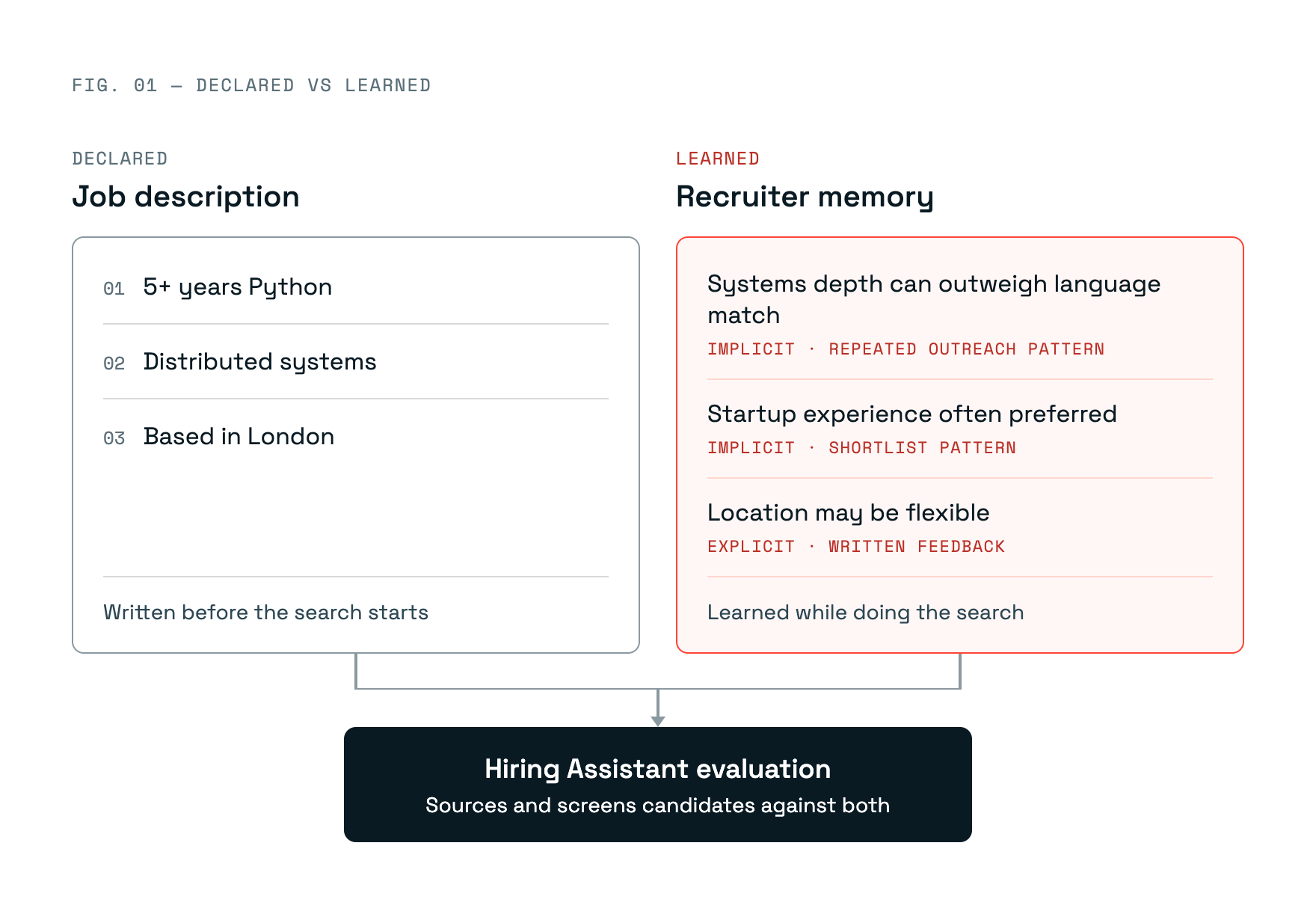Click the 'Distributed systems' row

pos(356,362)
